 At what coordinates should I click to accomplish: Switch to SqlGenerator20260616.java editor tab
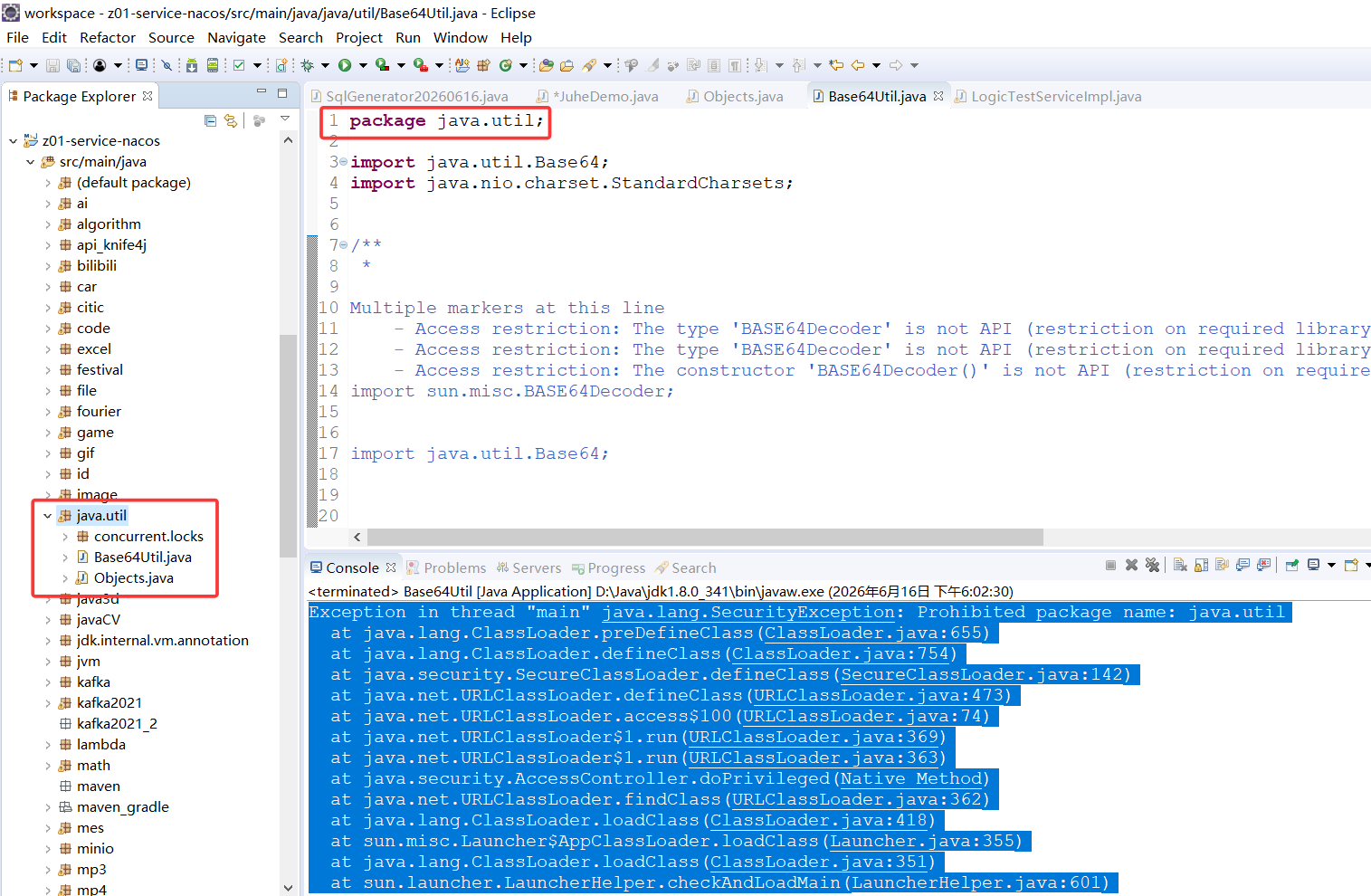[x=409, y=96]
